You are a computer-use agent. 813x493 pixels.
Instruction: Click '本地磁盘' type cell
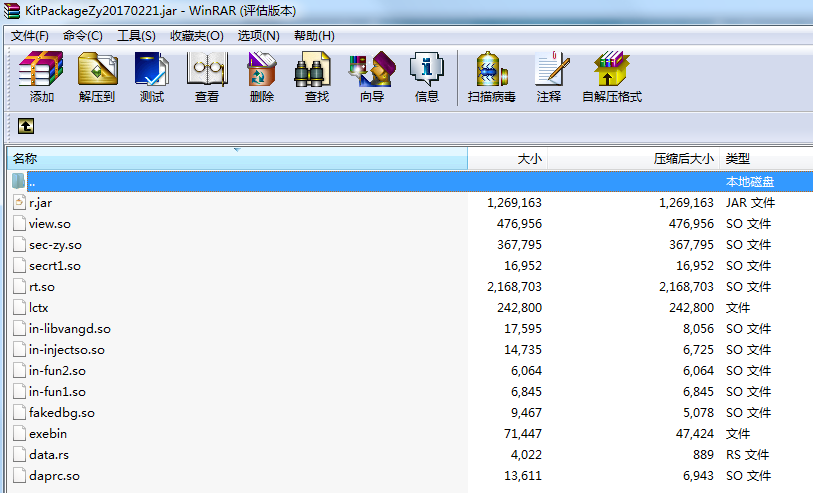(x=750, y=181)
